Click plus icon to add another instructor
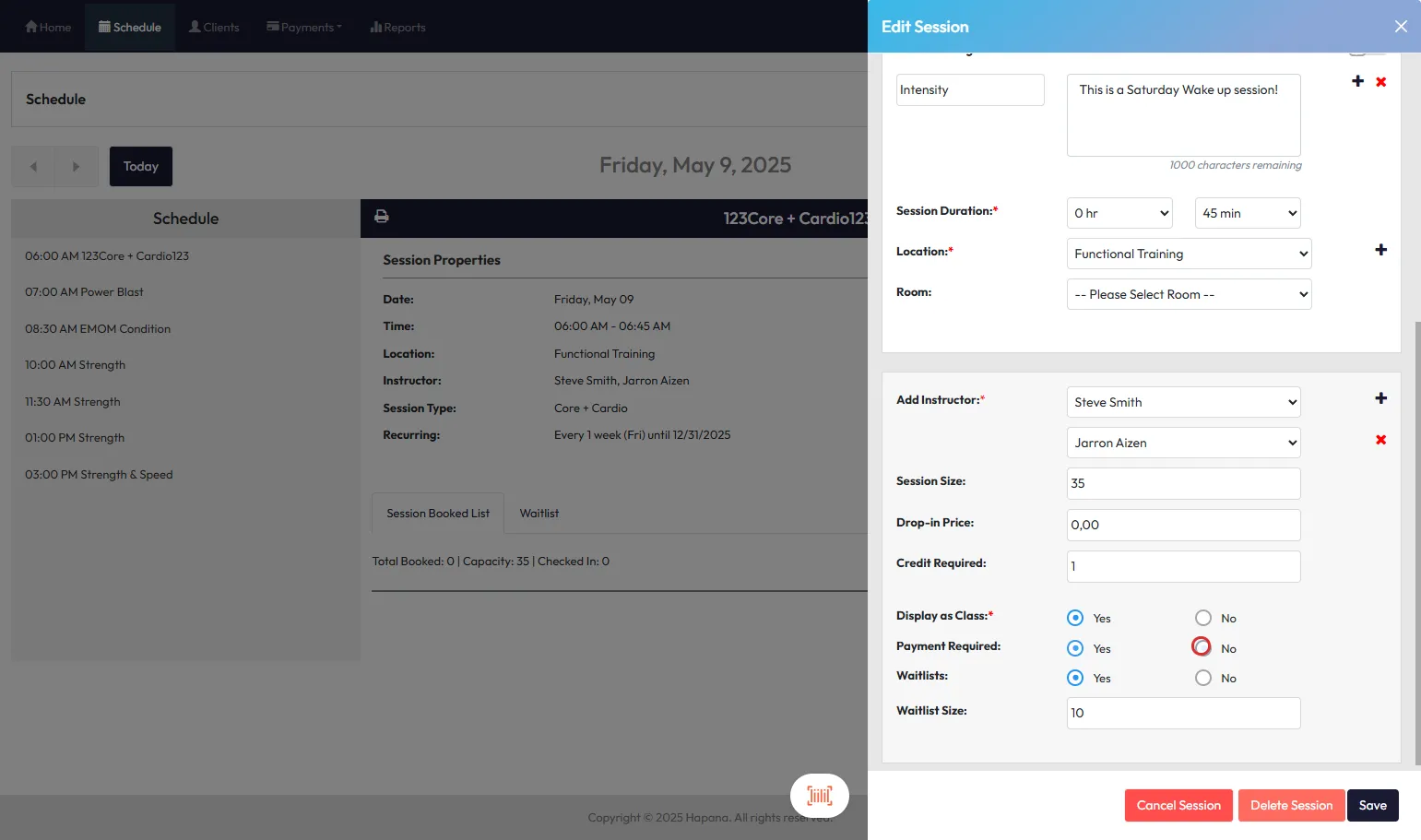 pos(1380,398)
